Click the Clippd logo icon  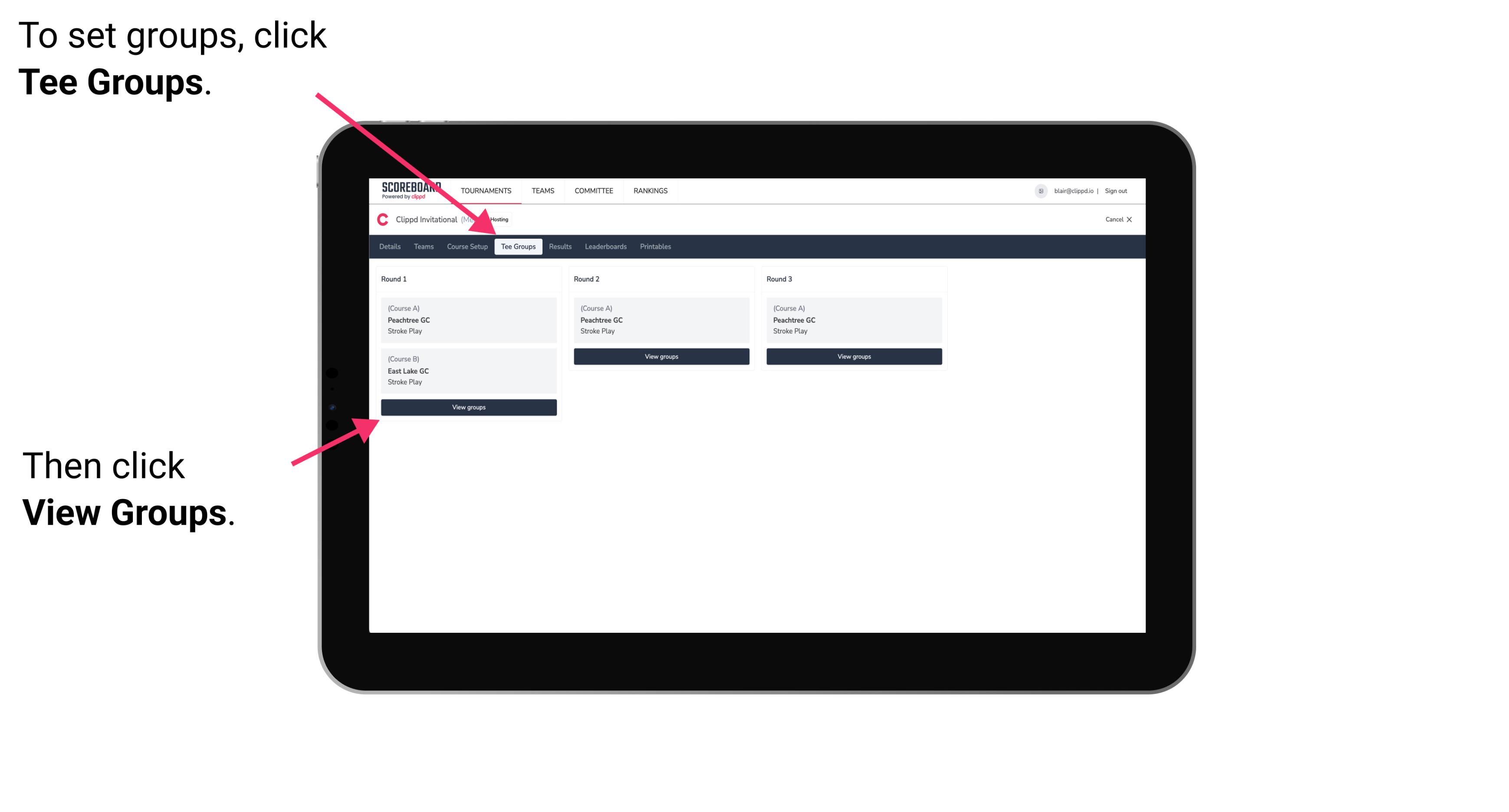pyautogui.click(x=381, y=219)
